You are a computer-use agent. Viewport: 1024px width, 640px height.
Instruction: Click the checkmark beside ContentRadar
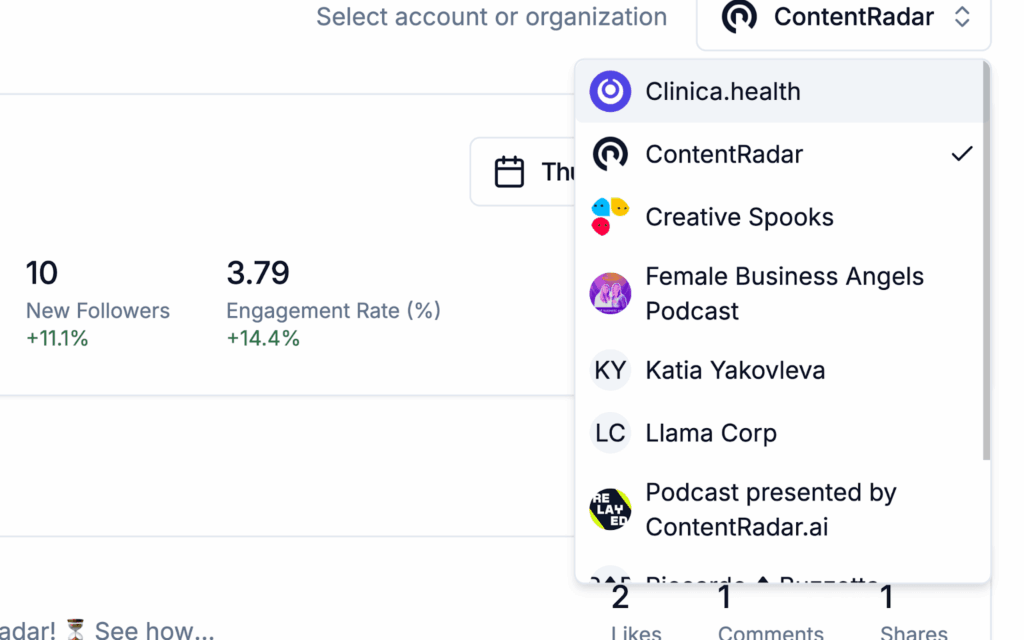pos(962,154)
